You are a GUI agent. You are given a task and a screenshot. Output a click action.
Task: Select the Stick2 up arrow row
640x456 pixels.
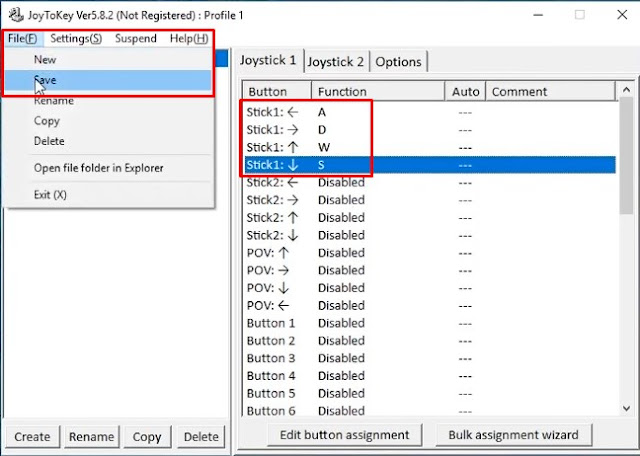point(430,218)
